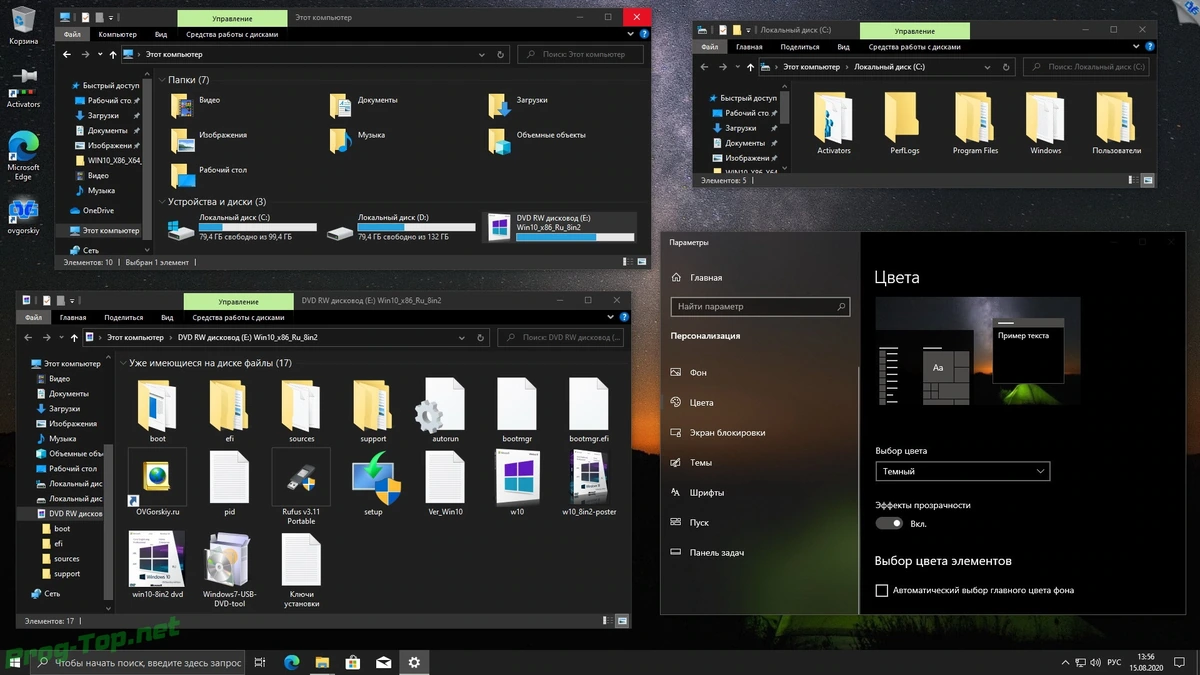Open the Главная tab in Локальный диск (C:) window
The height and width of the screenshot is (675, 1200).
(x=749, y=47)
